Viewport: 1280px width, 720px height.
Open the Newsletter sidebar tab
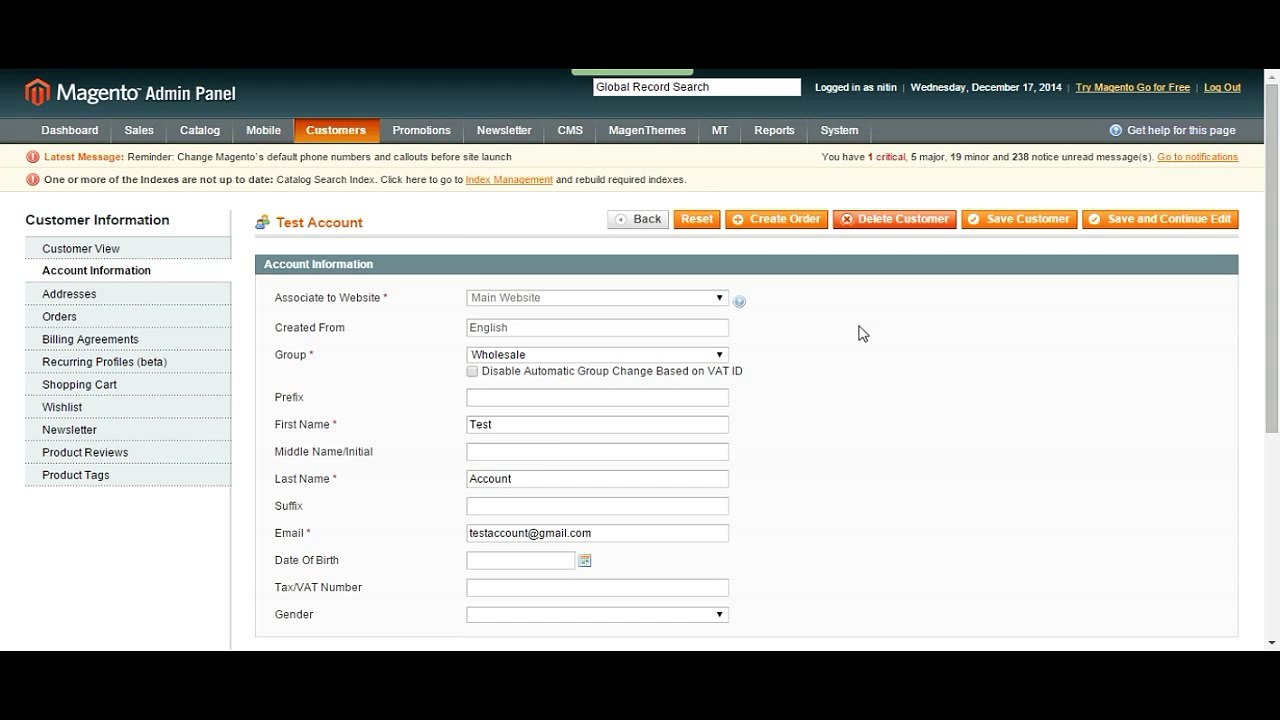click(x=128, y=430)
